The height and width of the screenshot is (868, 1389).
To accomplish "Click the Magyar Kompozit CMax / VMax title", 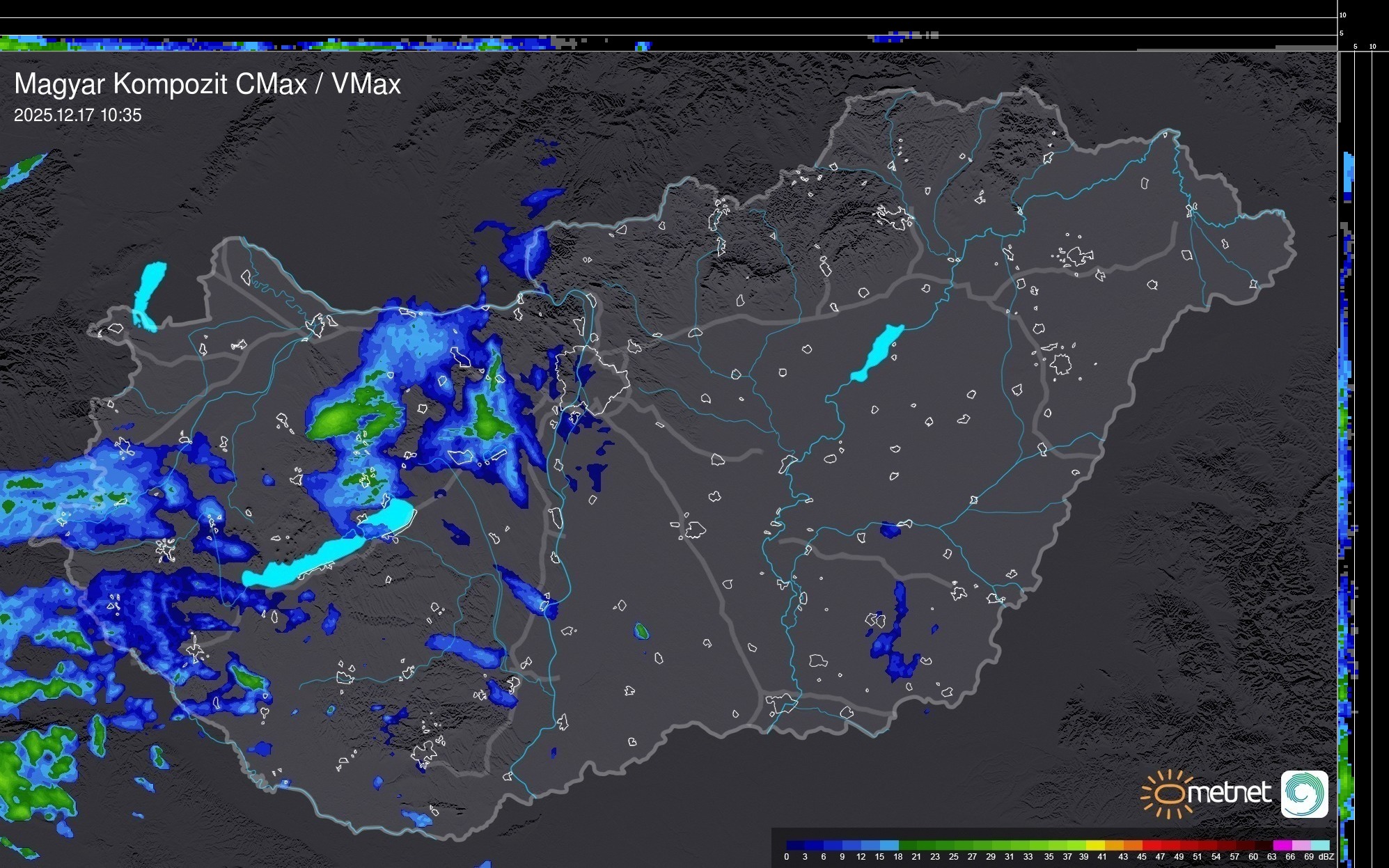I will [x=207, y=84].
